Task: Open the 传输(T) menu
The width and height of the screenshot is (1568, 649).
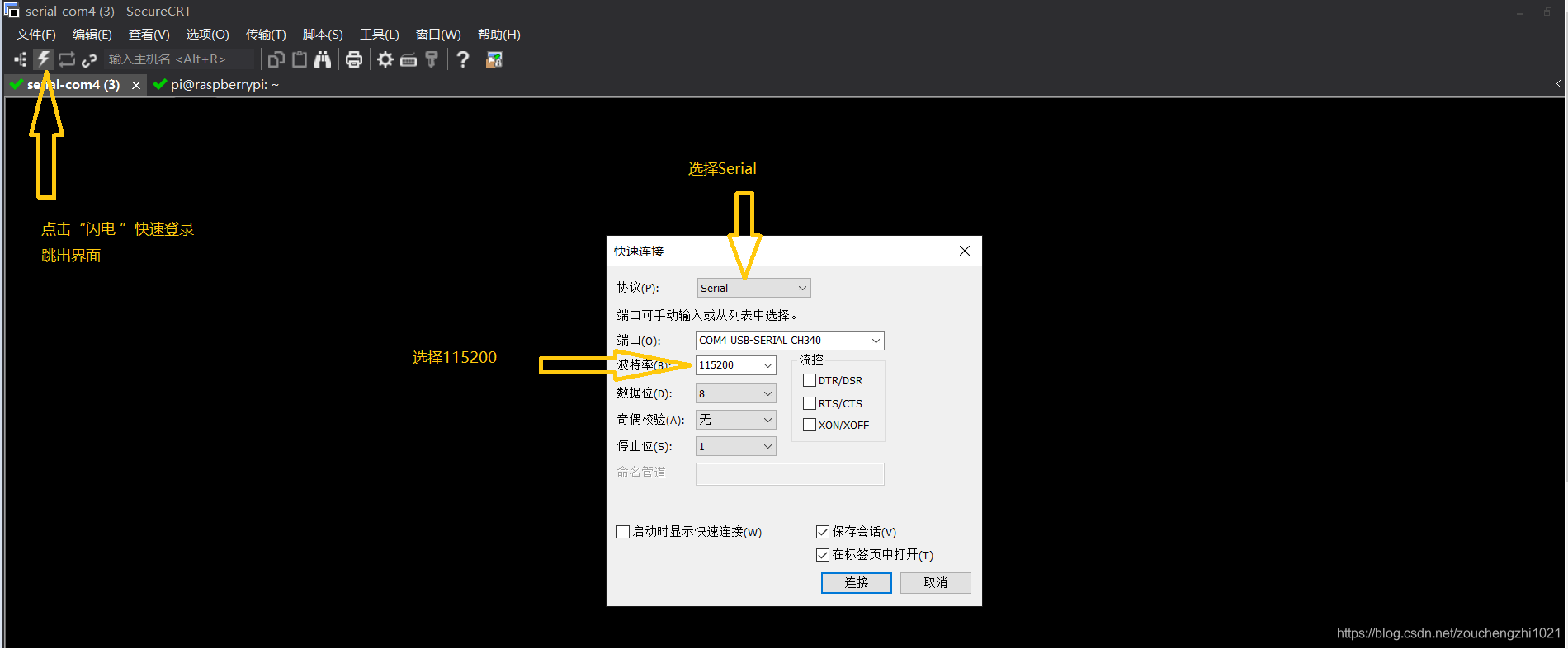Action: pos(266,35)
